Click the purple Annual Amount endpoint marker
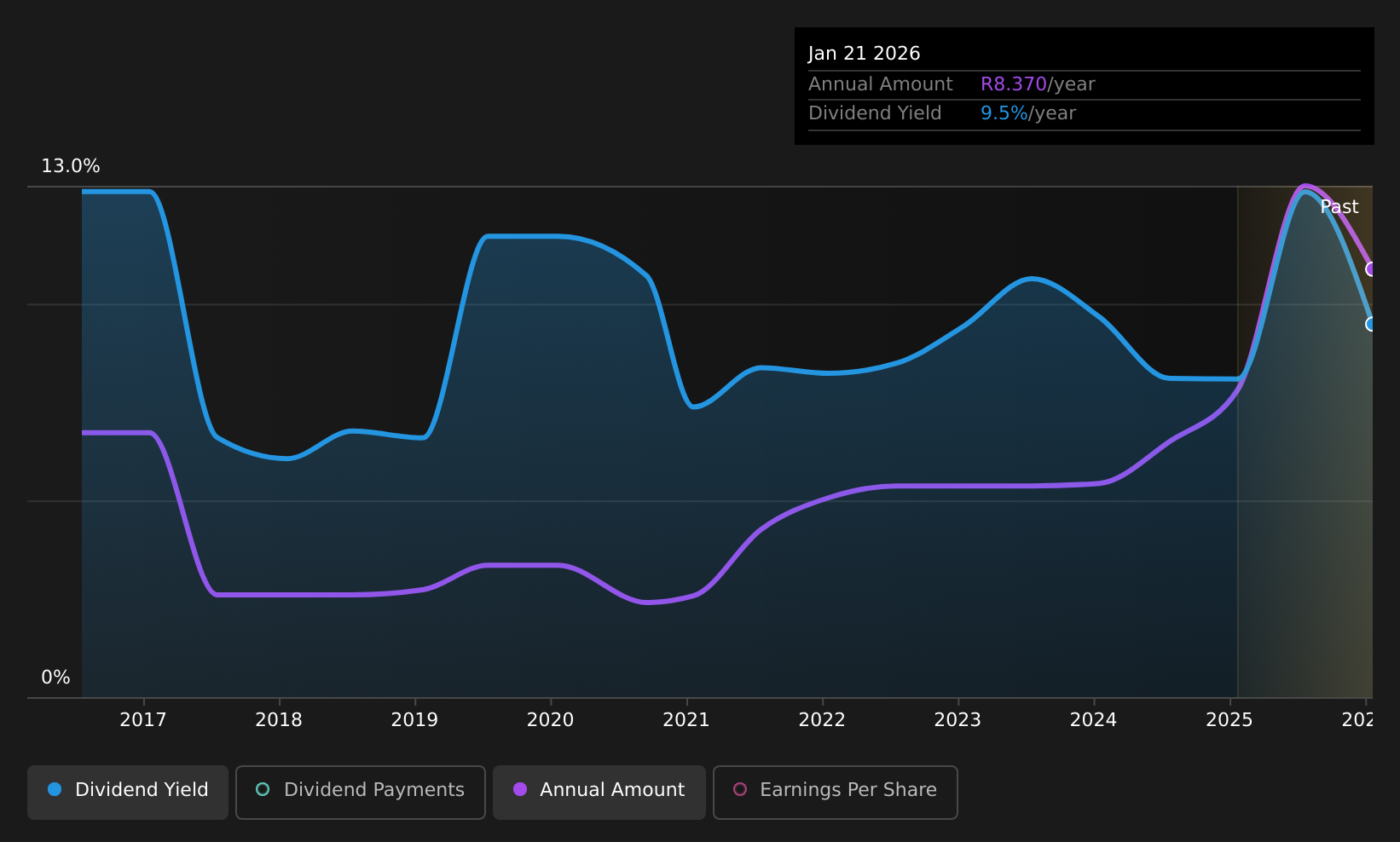 click(1370, 269)
